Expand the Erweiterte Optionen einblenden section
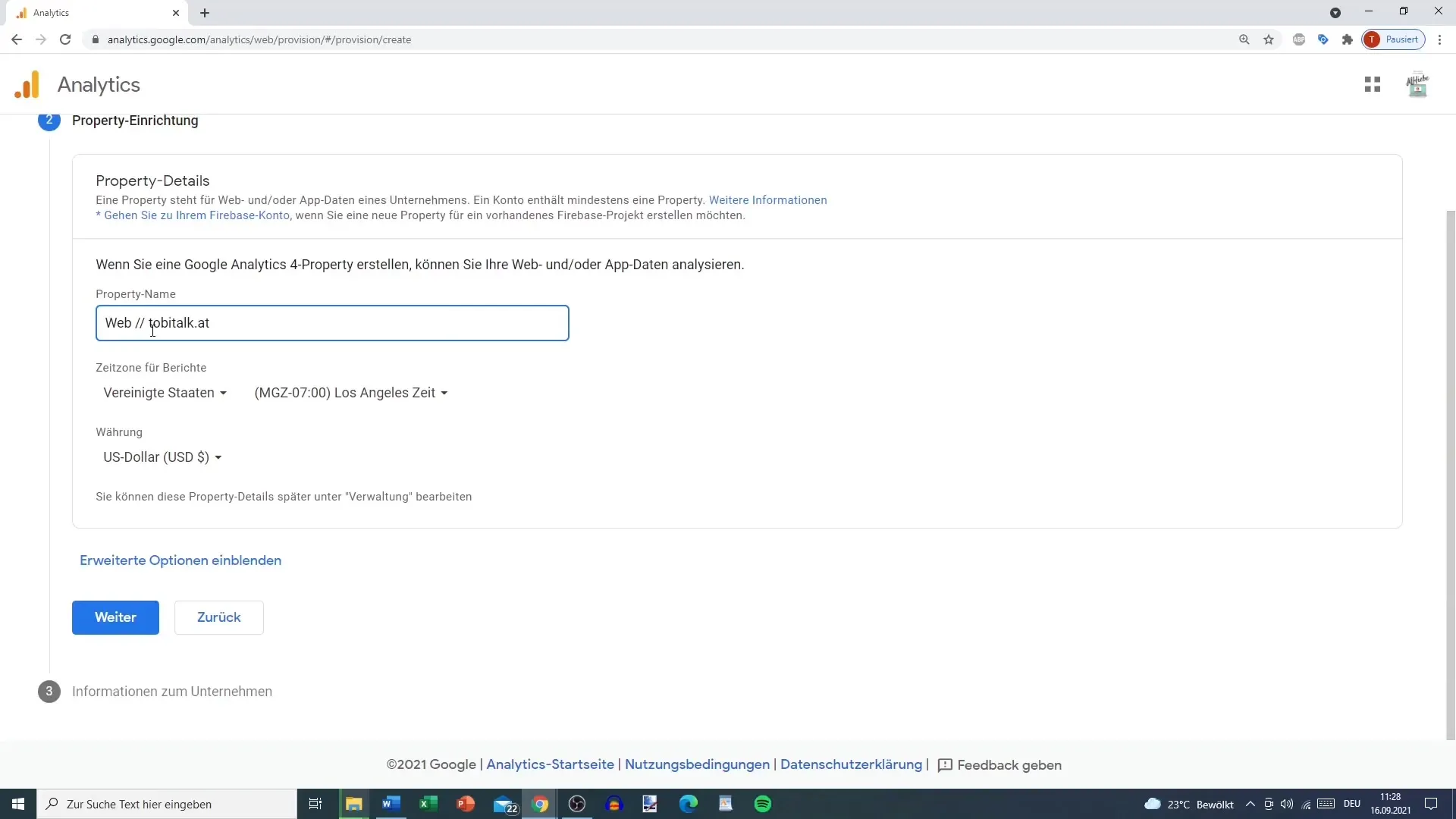This screenshot has height=819, width=1456. [180, 560]
